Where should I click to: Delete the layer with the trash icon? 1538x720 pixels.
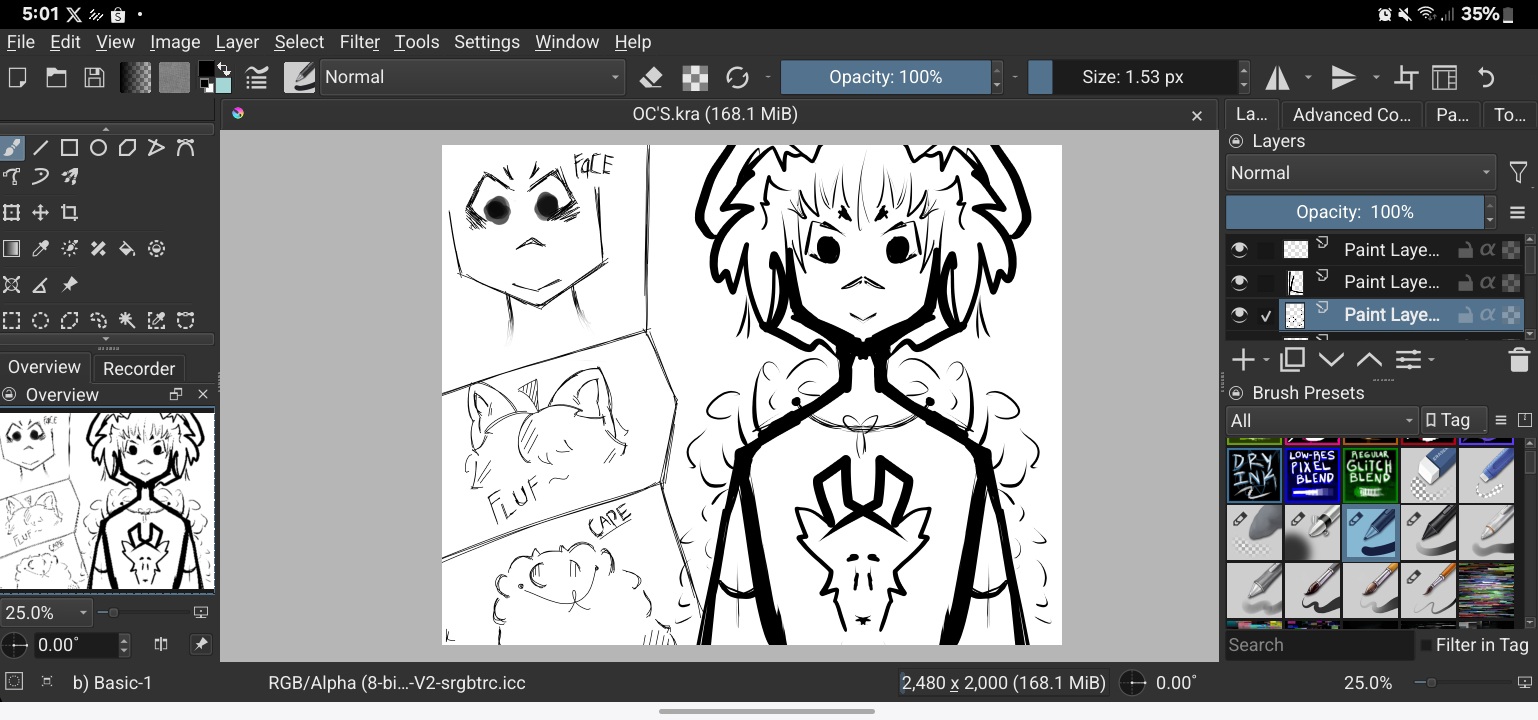[x=1518, y=359]
